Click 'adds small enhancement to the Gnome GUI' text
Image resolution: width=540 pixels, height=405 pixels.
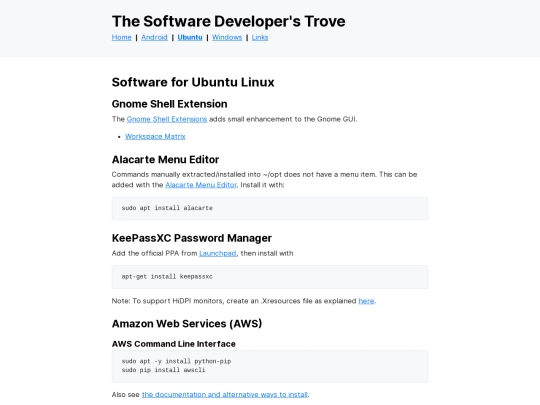coord(283,119)
